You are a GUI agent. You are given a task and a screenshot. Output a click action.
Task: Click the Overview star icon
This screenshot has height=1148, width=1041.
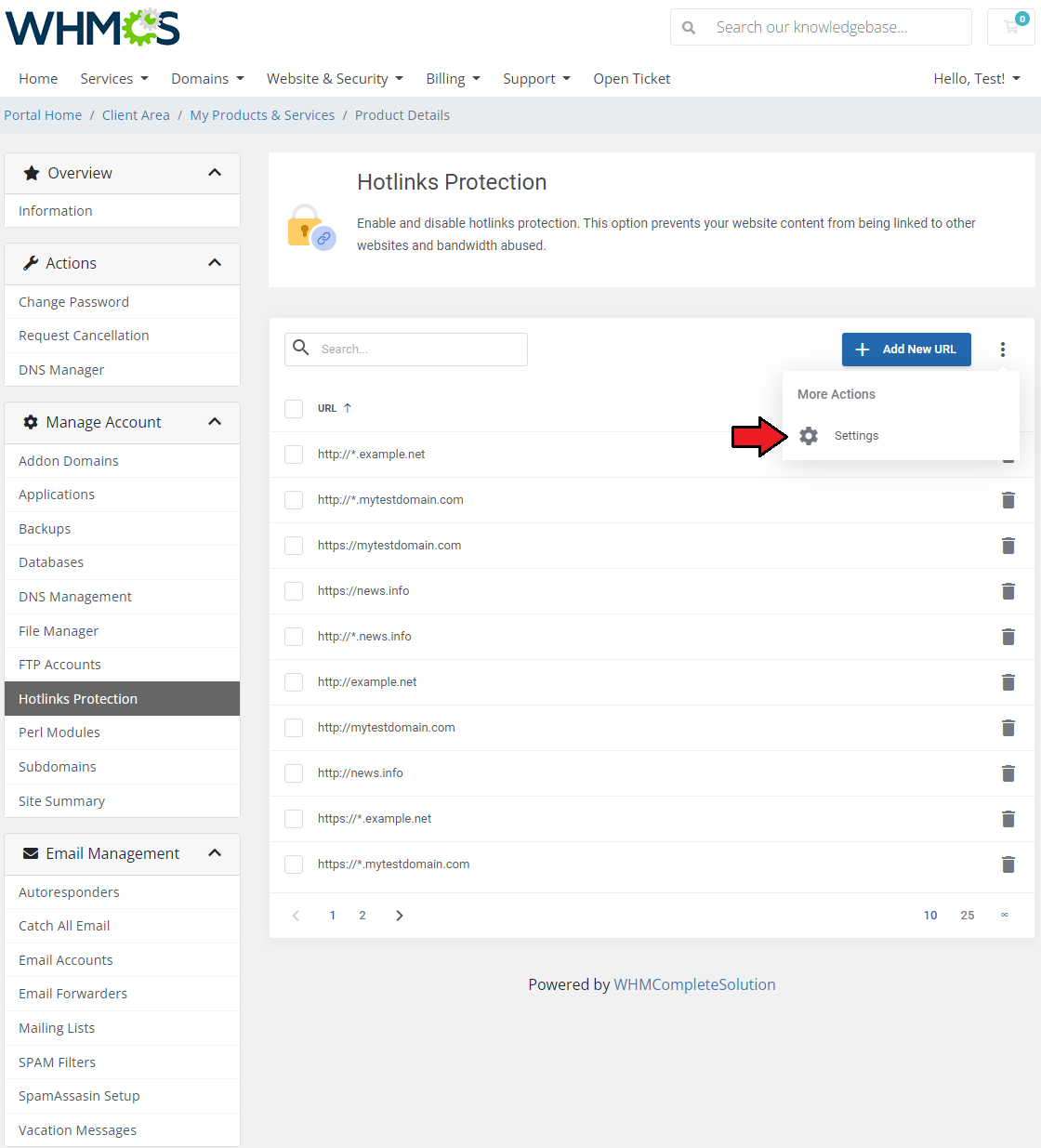32,173
